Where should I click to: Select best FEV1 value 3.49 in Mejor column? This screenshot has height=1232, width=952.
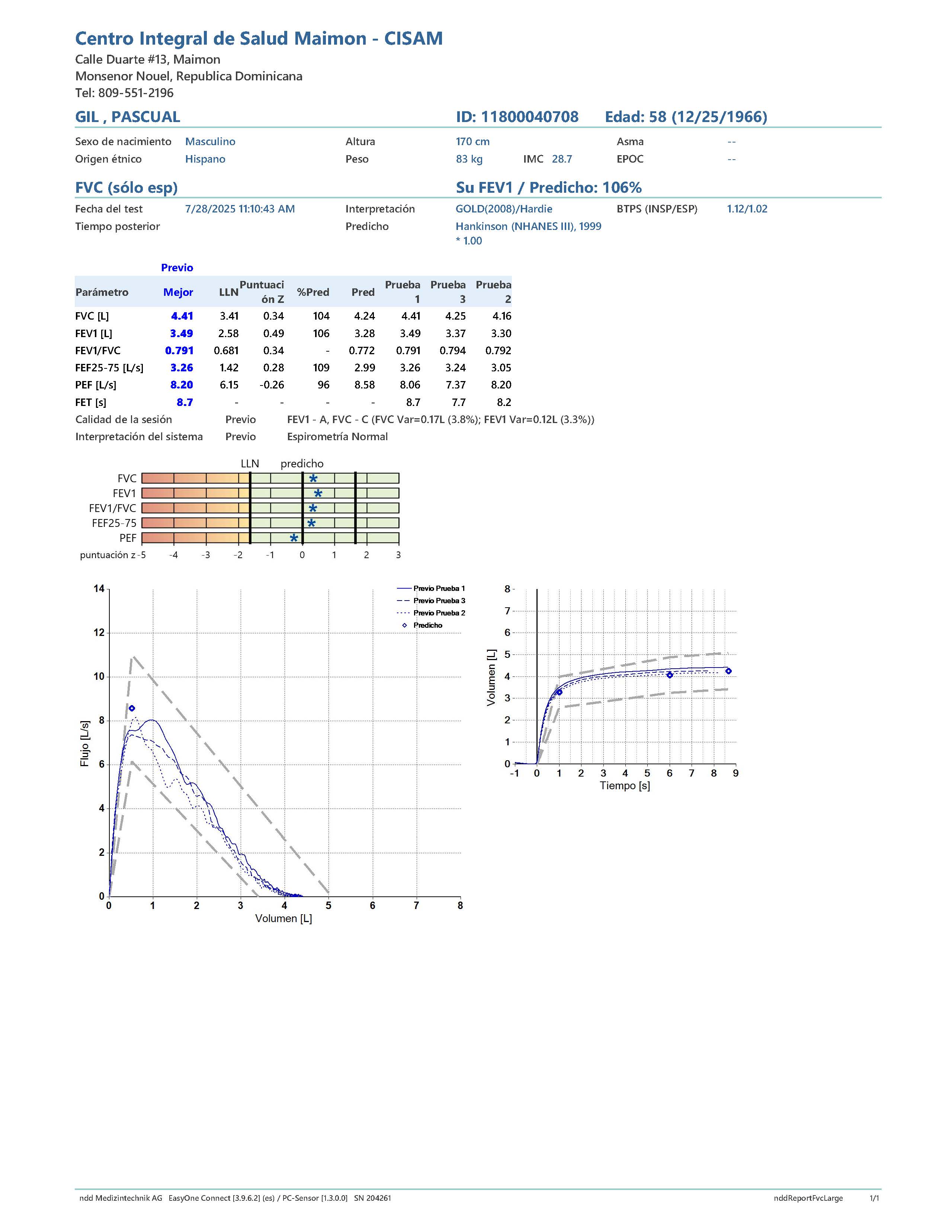(182, 333)
